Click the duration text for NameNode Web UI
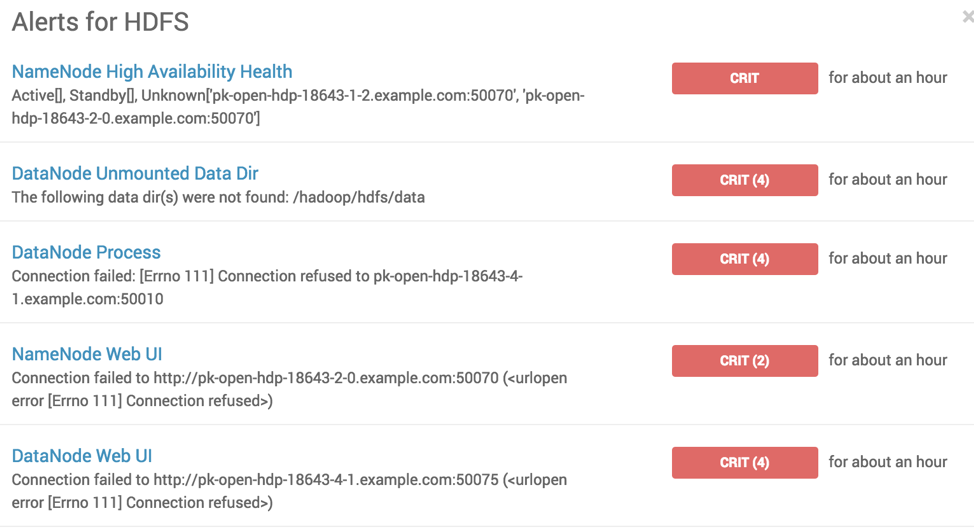Screen dimensions: 974x529 point(887,360)
